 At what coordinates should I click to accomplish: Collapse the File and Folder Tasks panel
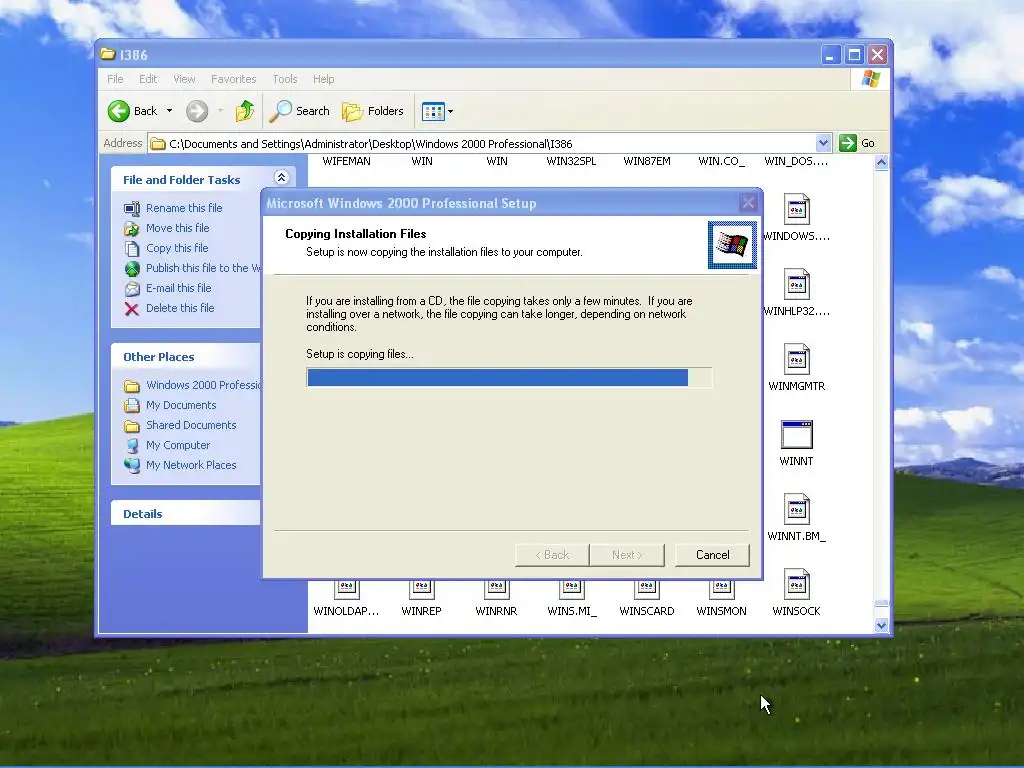tap(281, 178)
